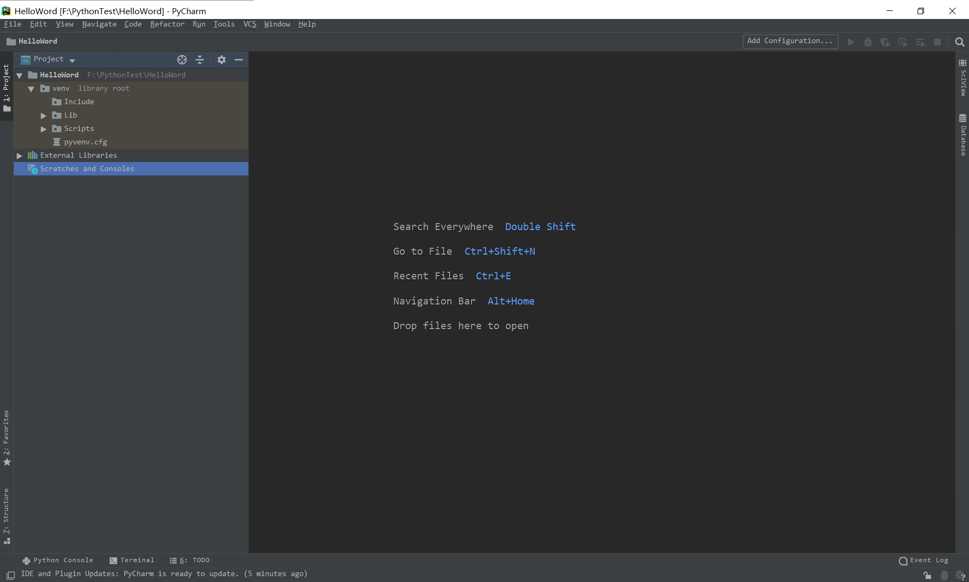This screenshot has width=969, height=582.
Task: Select Include folder in tree
Action: tap(131, 101)
